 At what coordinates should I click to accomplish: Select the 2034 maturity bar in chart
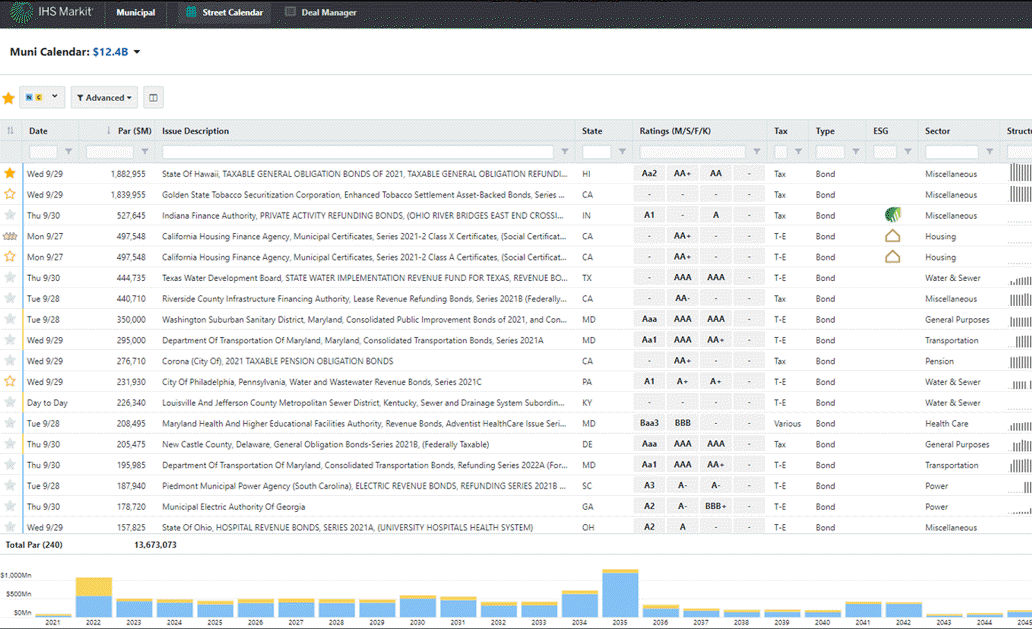pos(580,604)
